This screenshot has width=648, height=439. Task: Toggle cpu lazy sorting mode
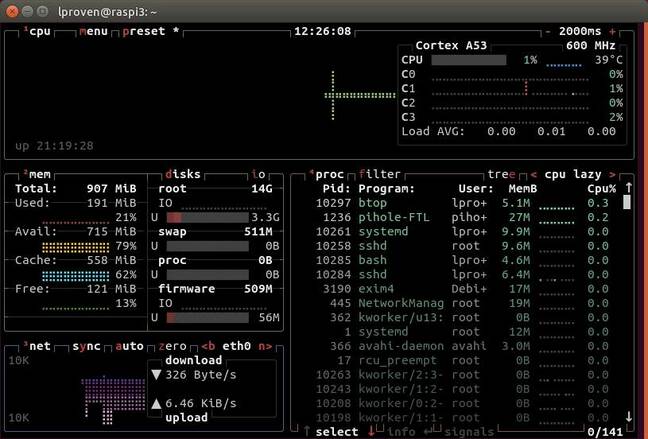(x=573, y=174)
